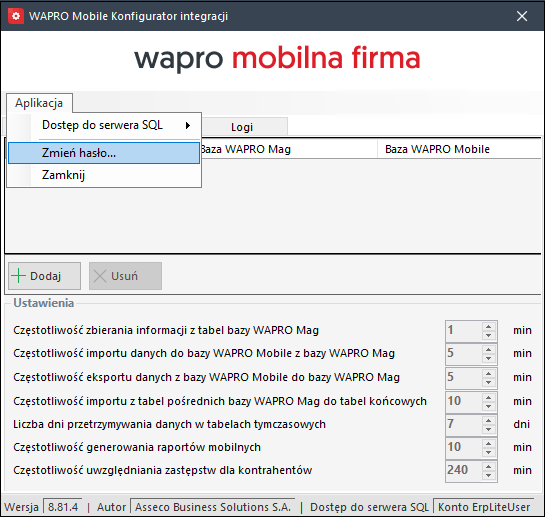
Task: Click Asseco Business Solutions S.A. status text
Action: (213, 507)
